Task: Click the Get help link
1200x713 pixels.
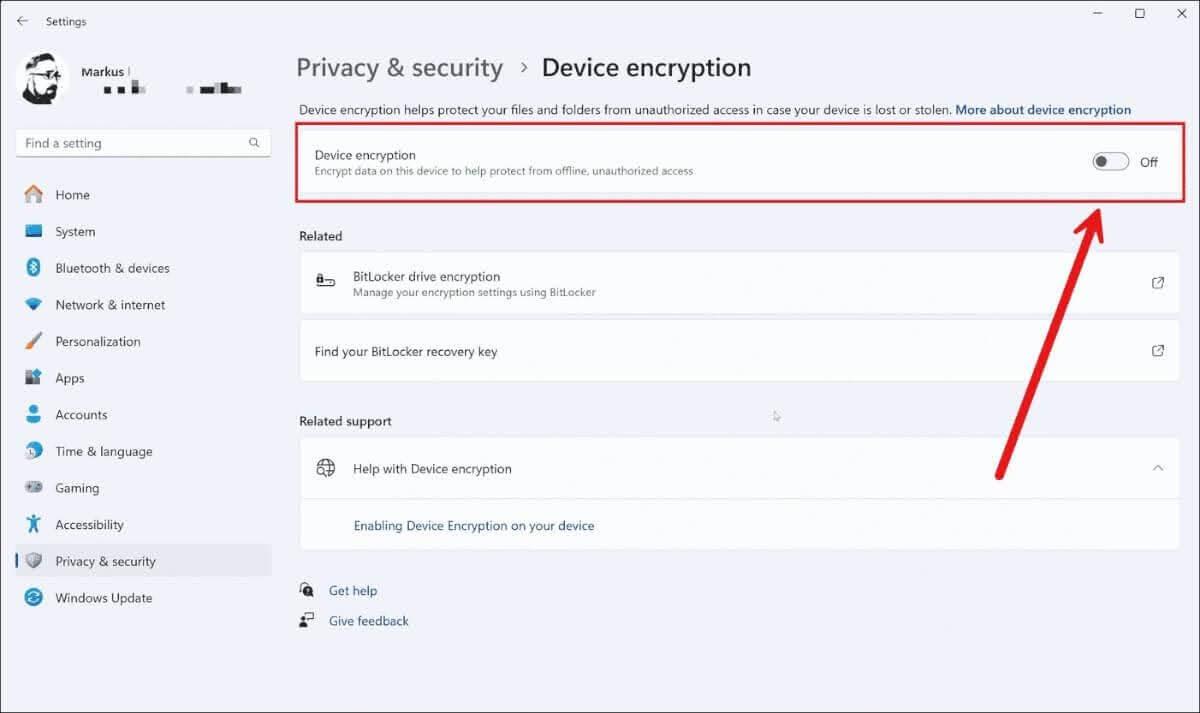Action: pyautogui.click(x=353, y=591)
